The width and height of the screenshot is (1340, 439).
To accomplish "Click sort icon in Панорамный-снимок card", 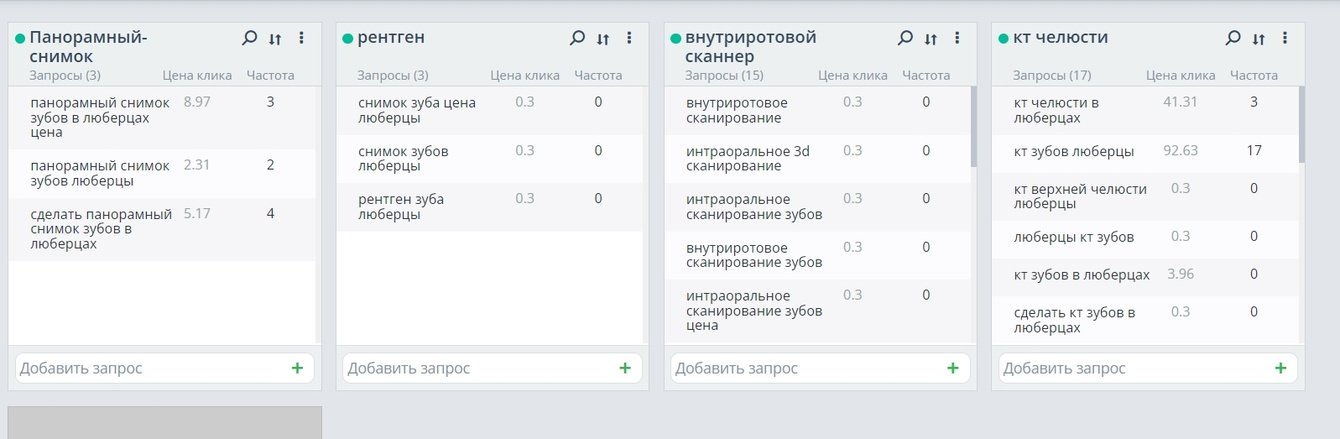I will click(x=275, y=39).
